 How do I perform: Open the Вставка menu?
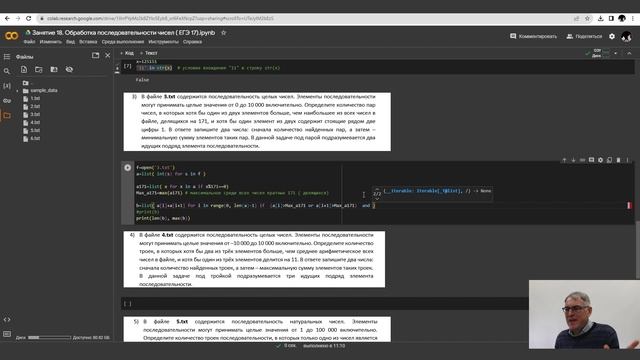88,42
